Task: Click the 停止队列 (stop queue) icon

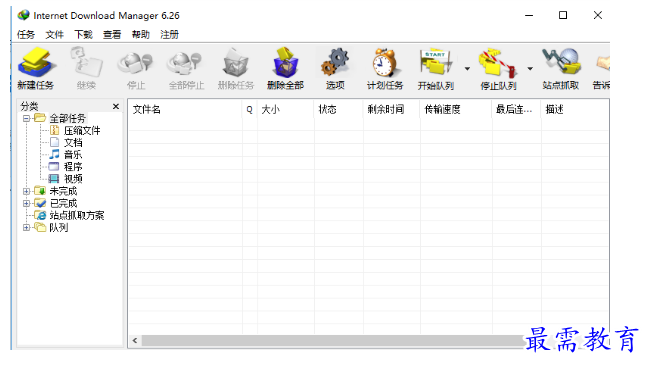Action: pos(498,68)
